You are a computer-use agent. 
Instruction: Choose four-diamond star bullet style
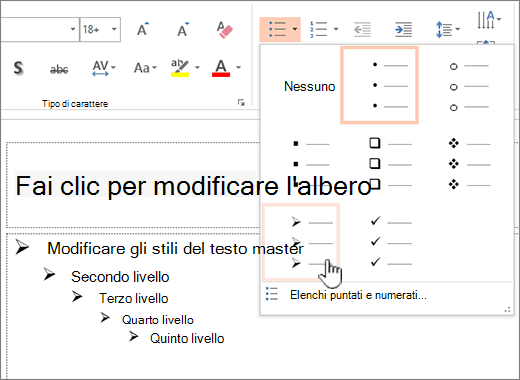(468, 163)
